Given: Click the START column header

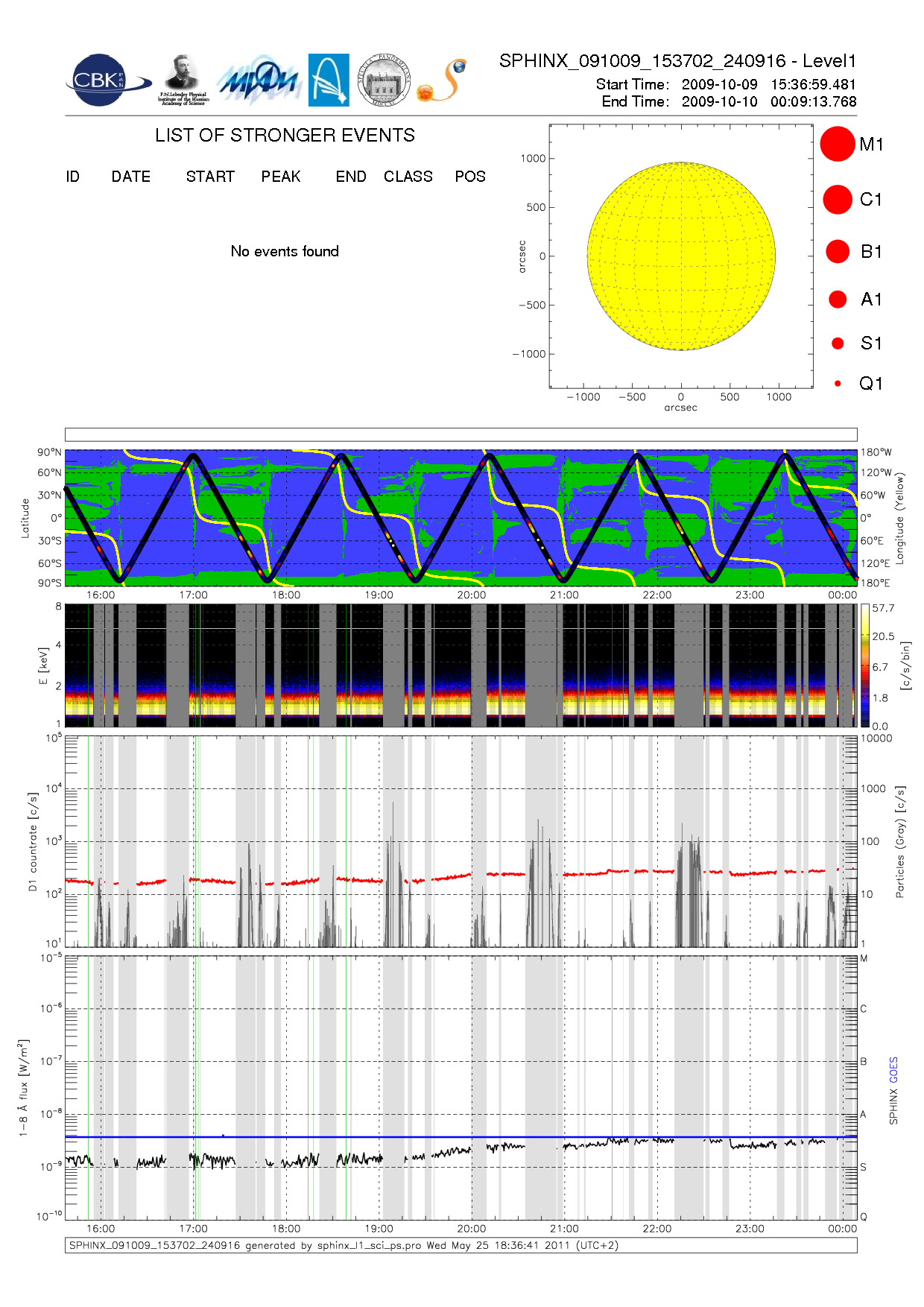Looking at the screenshot, I should 210,177.
